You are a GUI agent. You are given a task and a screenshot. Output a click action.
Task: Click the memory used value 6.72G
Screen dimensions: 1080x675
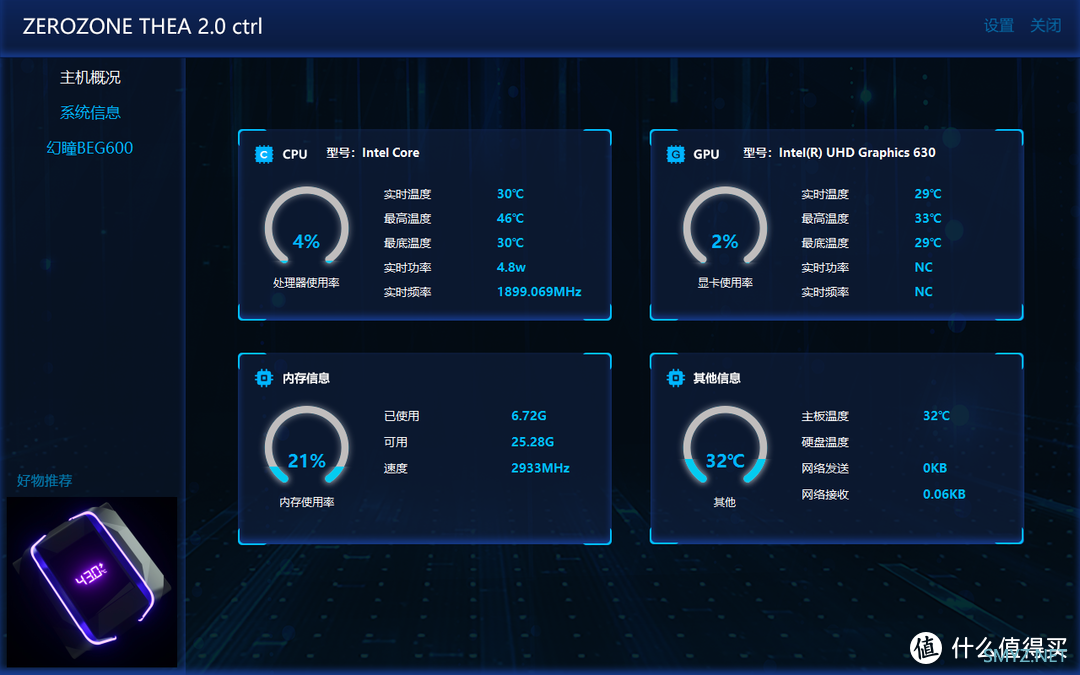pos(529,416)
